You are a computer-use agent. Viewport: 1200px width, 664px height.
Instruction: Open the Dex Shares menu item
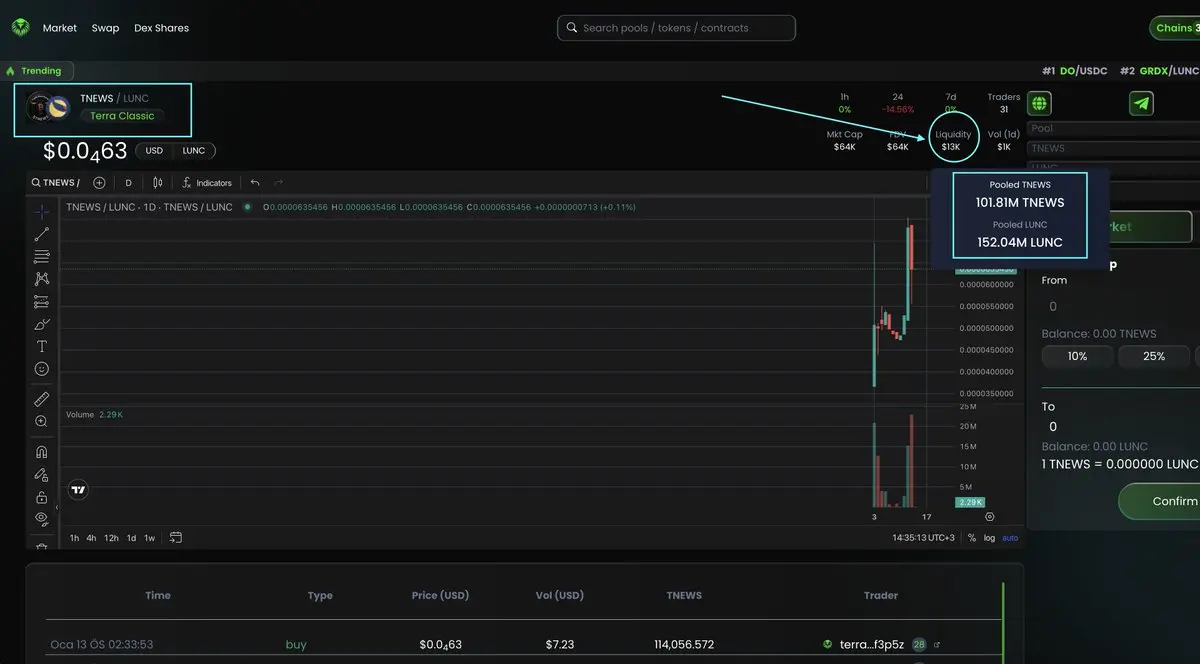click(161, 28)
